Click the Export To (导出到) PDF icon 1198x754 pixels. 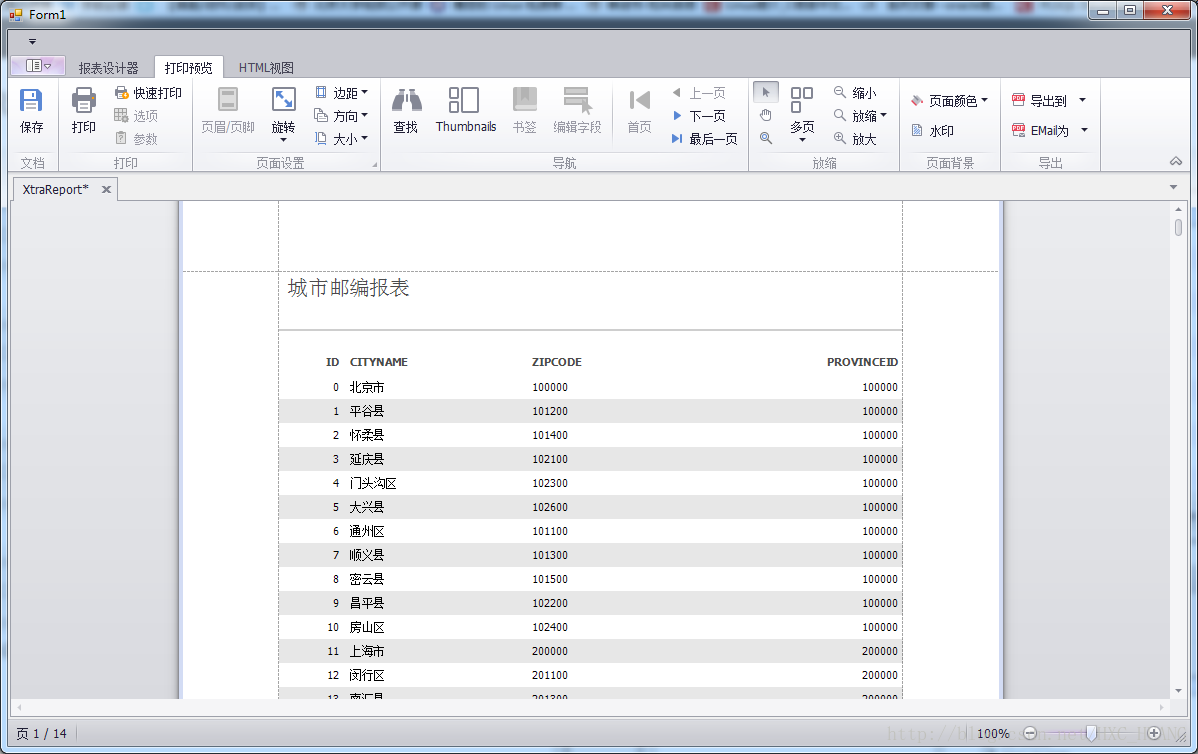coord(1018,100)
